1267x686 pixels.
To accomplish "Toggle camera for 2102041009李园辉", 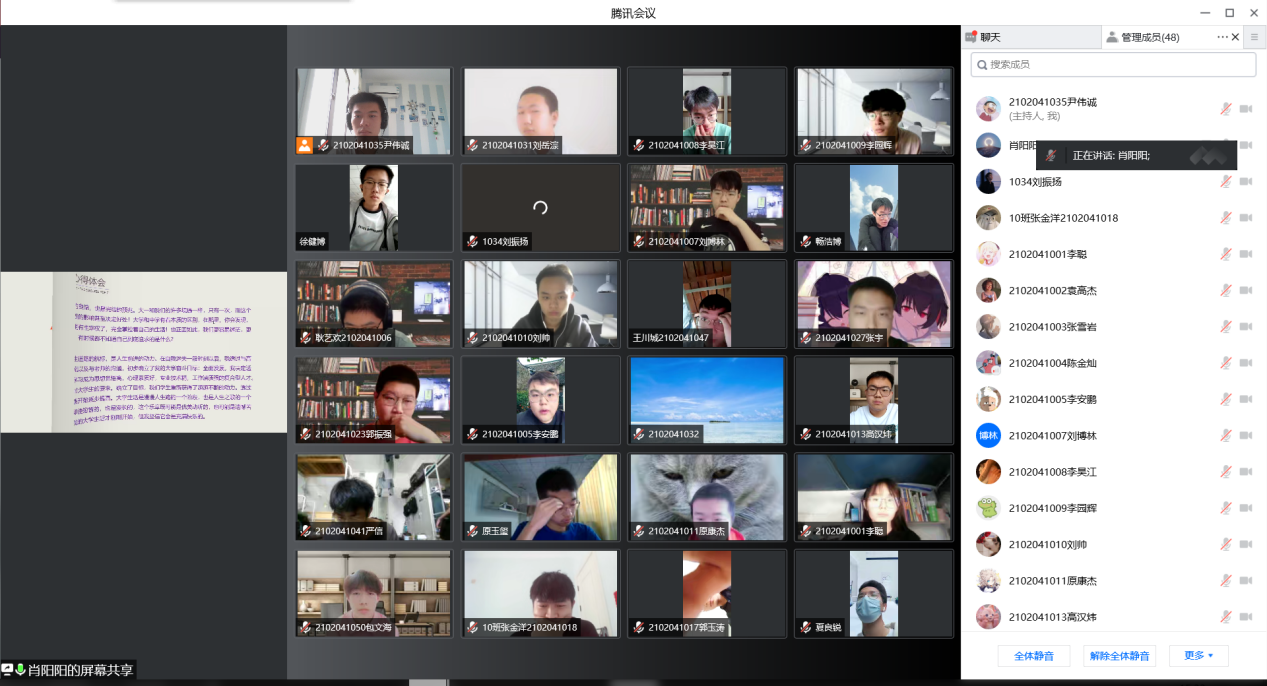I will 1246,508.
